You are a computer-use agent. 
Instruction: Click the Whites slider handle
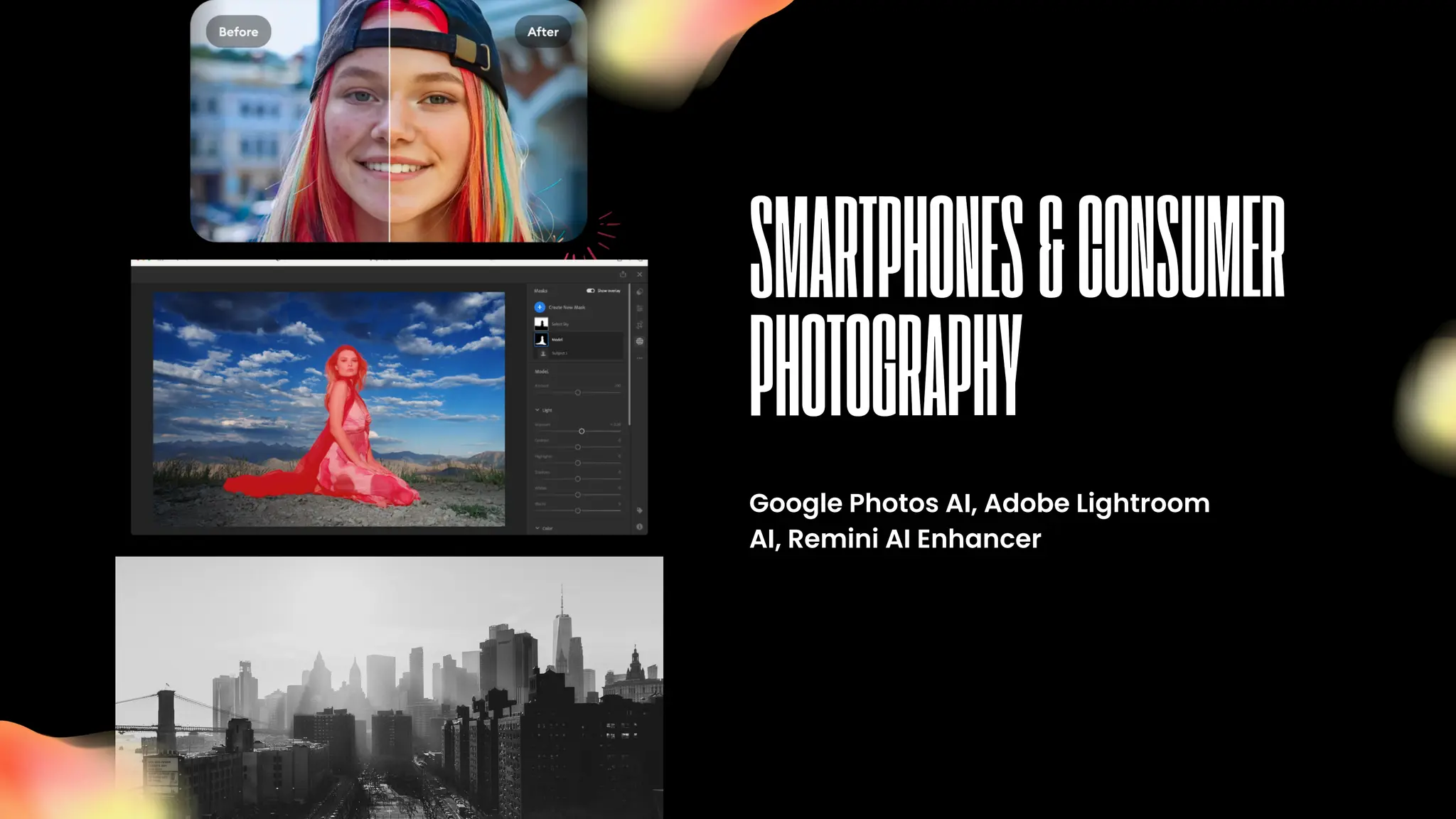point(578,495)
